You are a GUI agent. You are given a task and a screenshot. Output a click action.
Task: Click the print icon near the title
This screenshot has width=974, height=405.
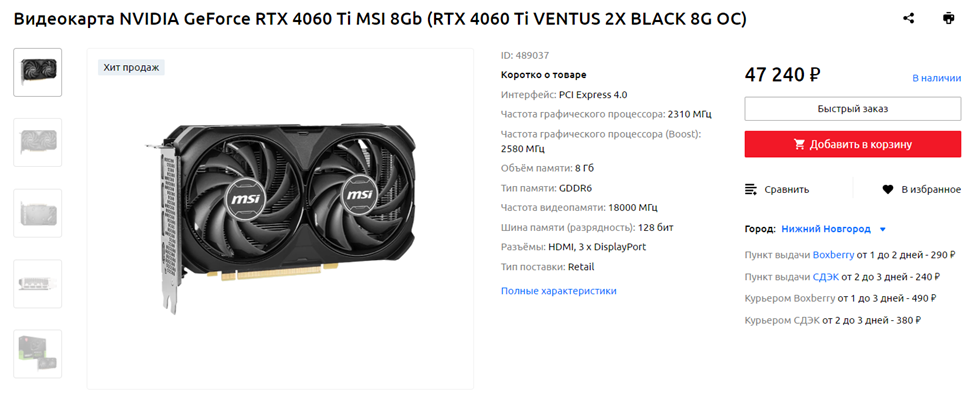pyautogui.click(x=948, y=19)
